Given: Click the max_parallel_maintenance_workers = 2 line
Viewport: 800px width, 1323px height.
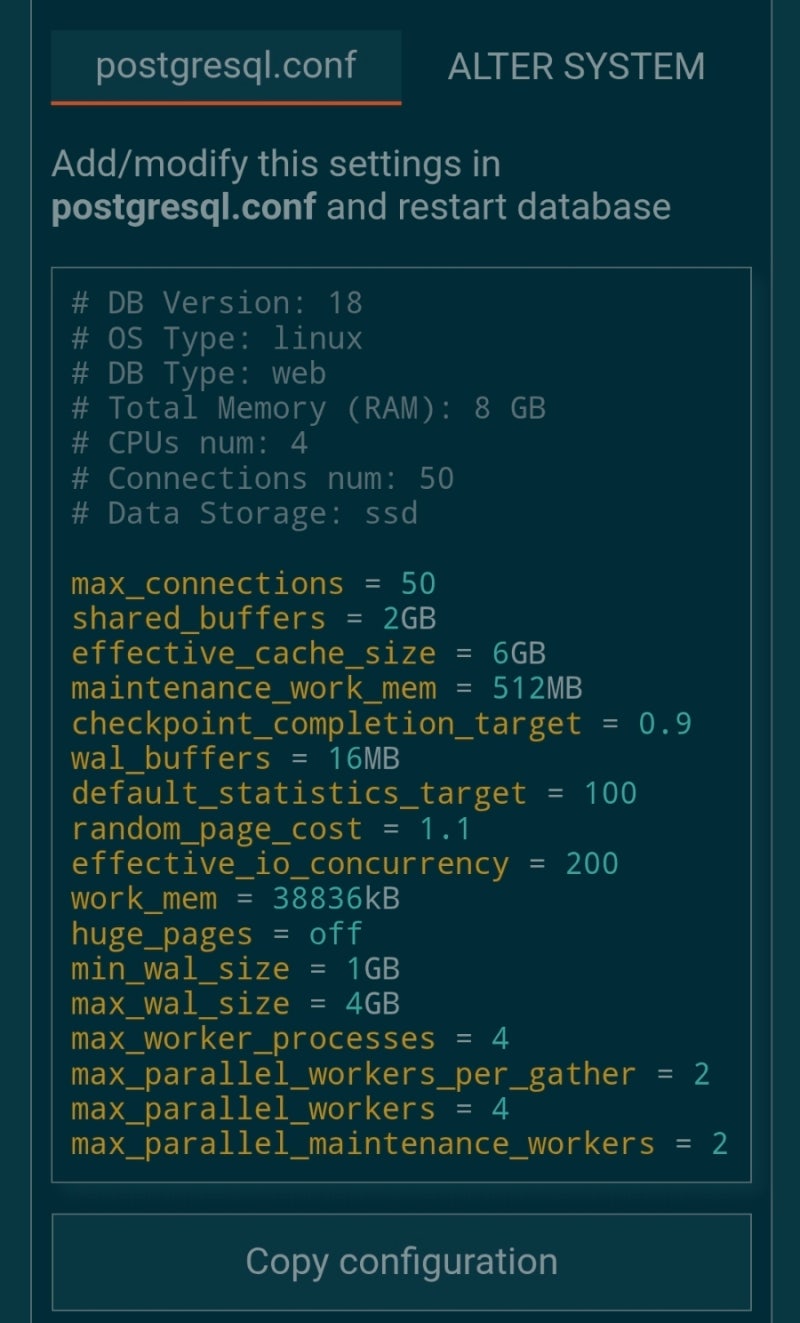Looking at the screenshot, I should (399, 1144).
